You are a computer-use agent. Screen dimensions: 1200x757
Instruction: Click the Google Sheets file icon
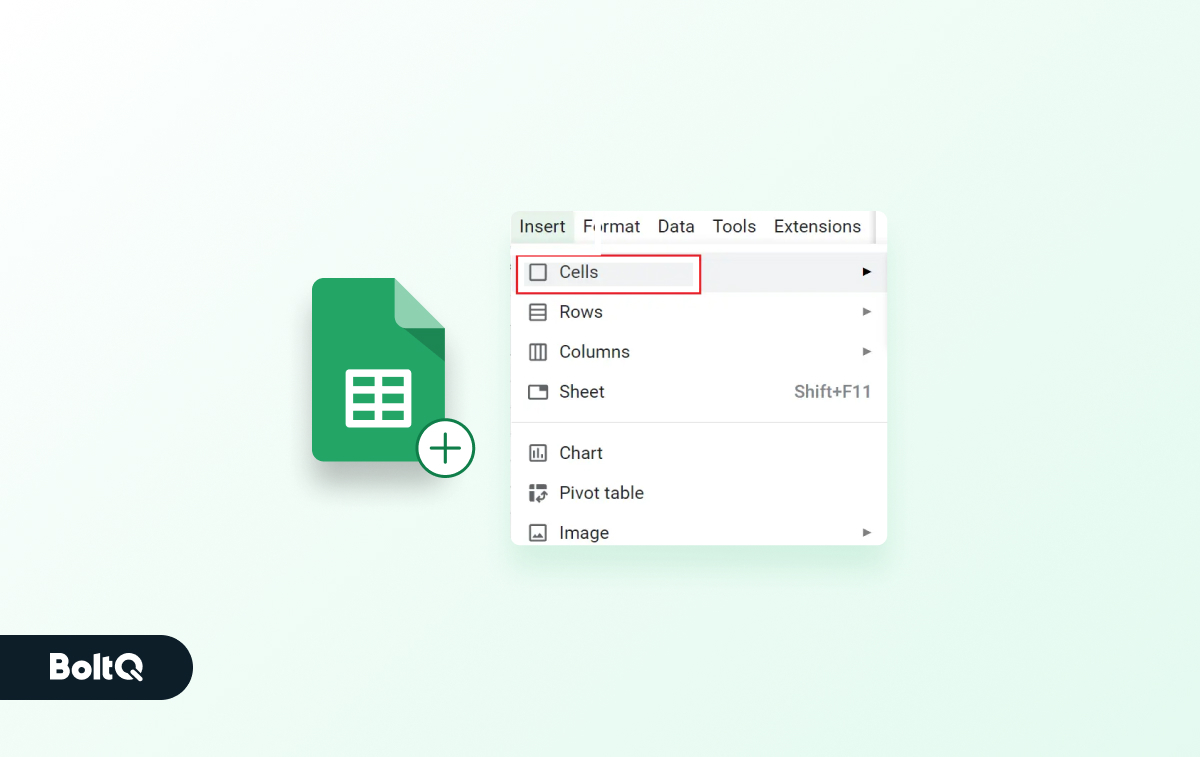[378, 370]
